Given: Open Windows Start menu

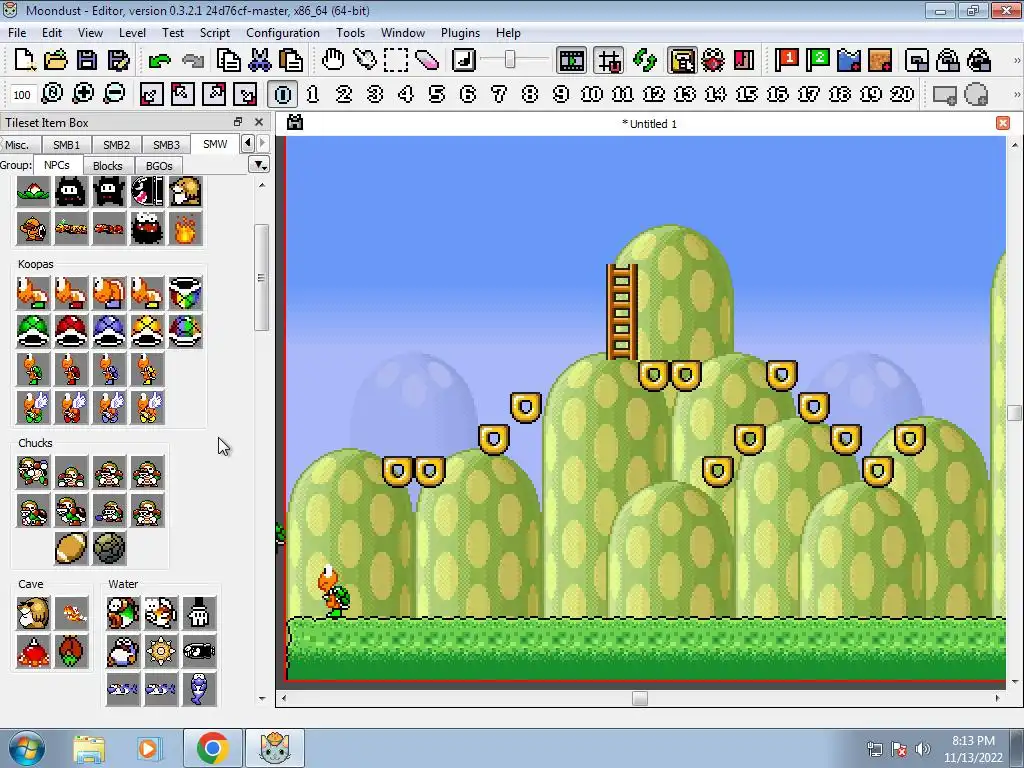Looking at the screenshot, I should click(25, 748).
